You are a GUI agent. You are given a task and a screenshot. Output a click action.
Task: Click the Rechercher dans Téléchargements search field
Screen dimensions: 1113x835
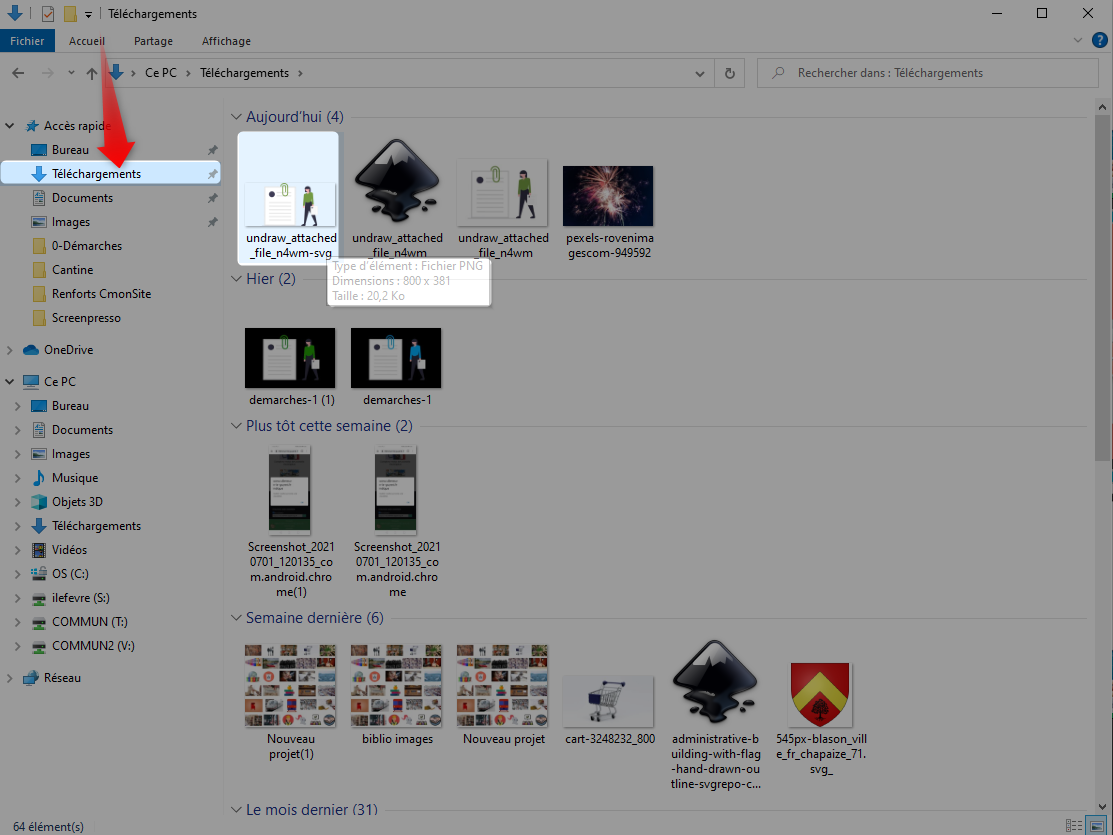(x=930, y=73)
